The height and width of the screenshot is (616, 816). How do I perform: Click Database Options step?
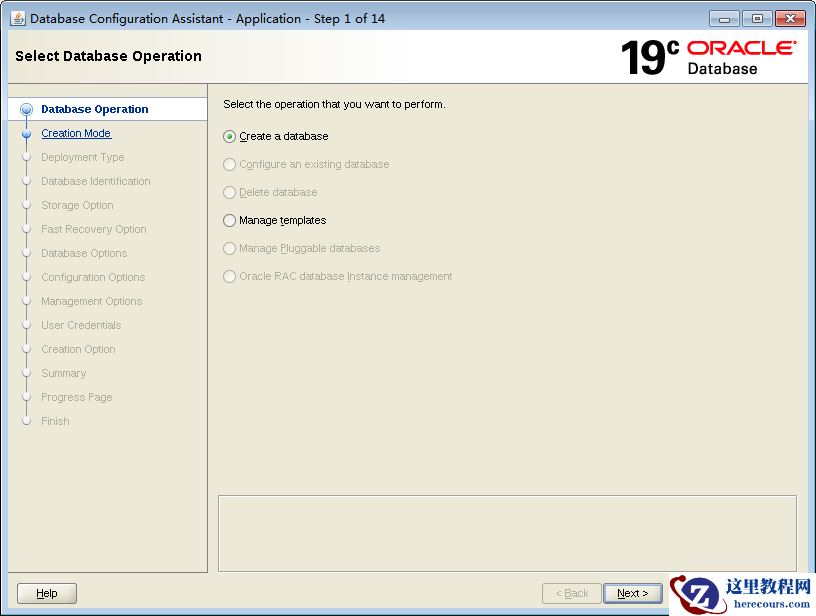click(84, 253)
